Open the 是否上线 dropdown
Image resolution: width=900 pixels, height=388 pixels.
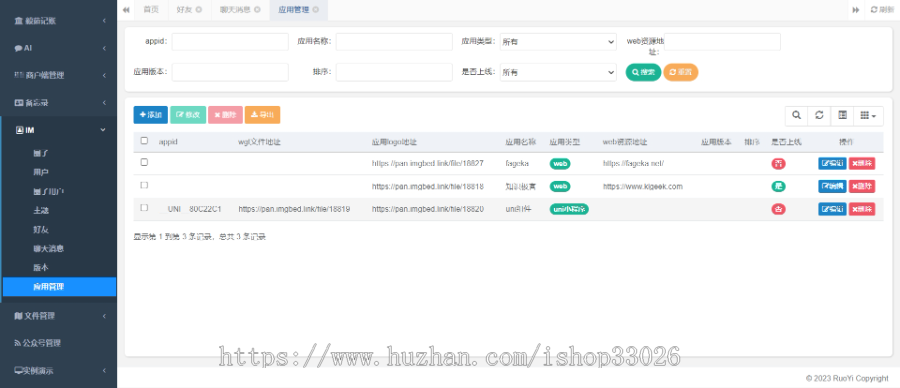[x=558, y=72]
